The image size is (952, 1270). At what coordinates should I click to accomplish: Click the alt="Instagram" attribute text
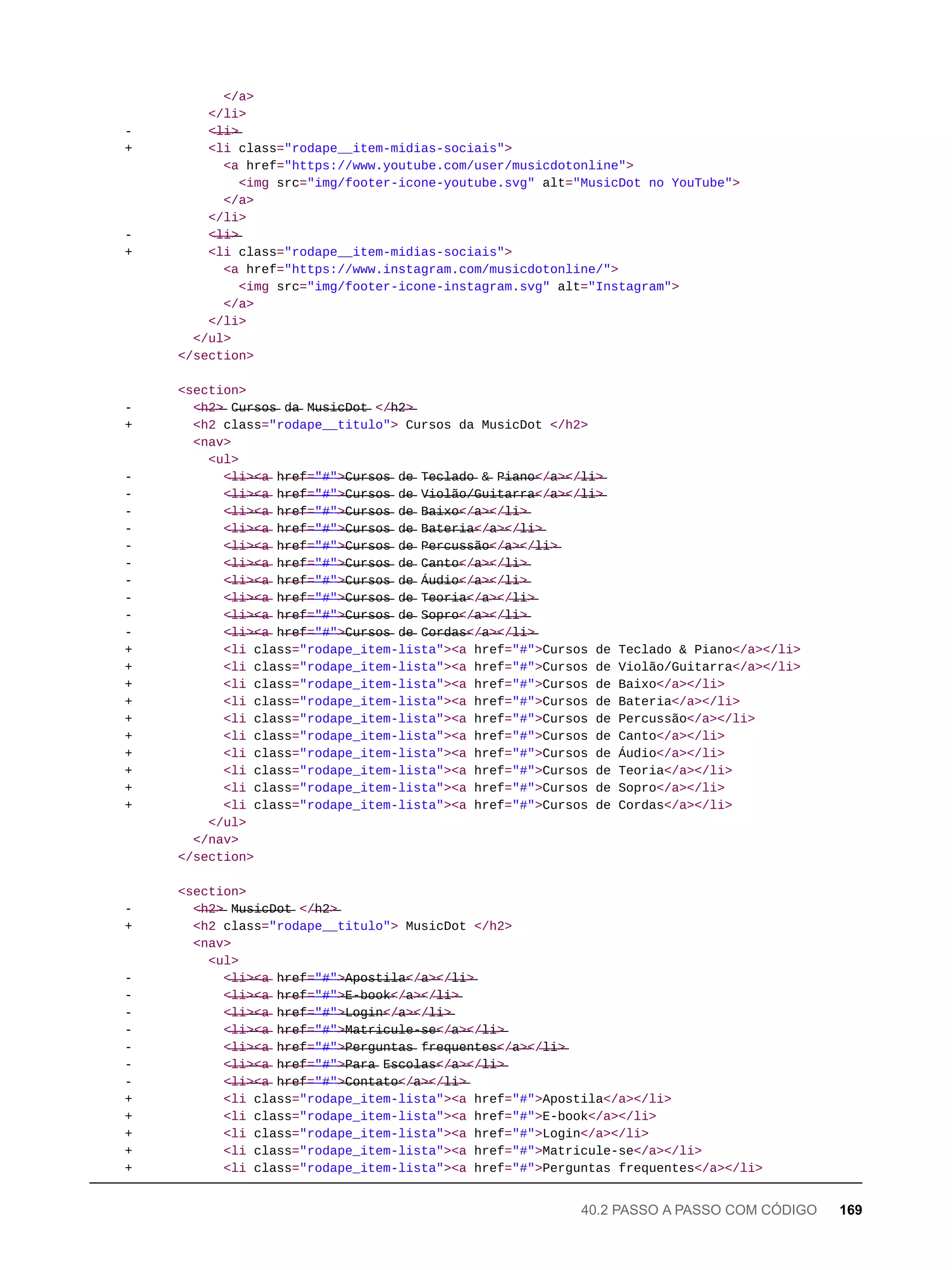tap(617, 286)
